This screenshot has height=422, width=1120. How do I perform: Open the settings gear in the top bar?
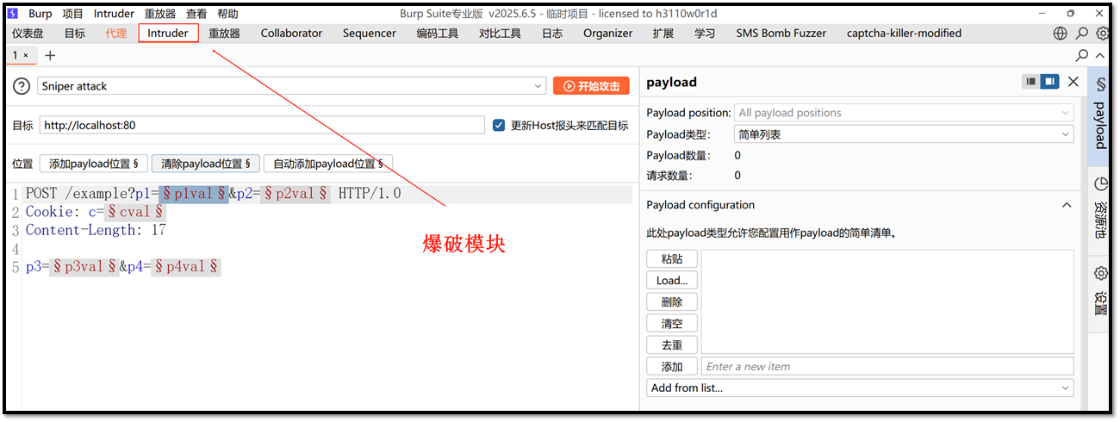click(x=1103, y=34)
